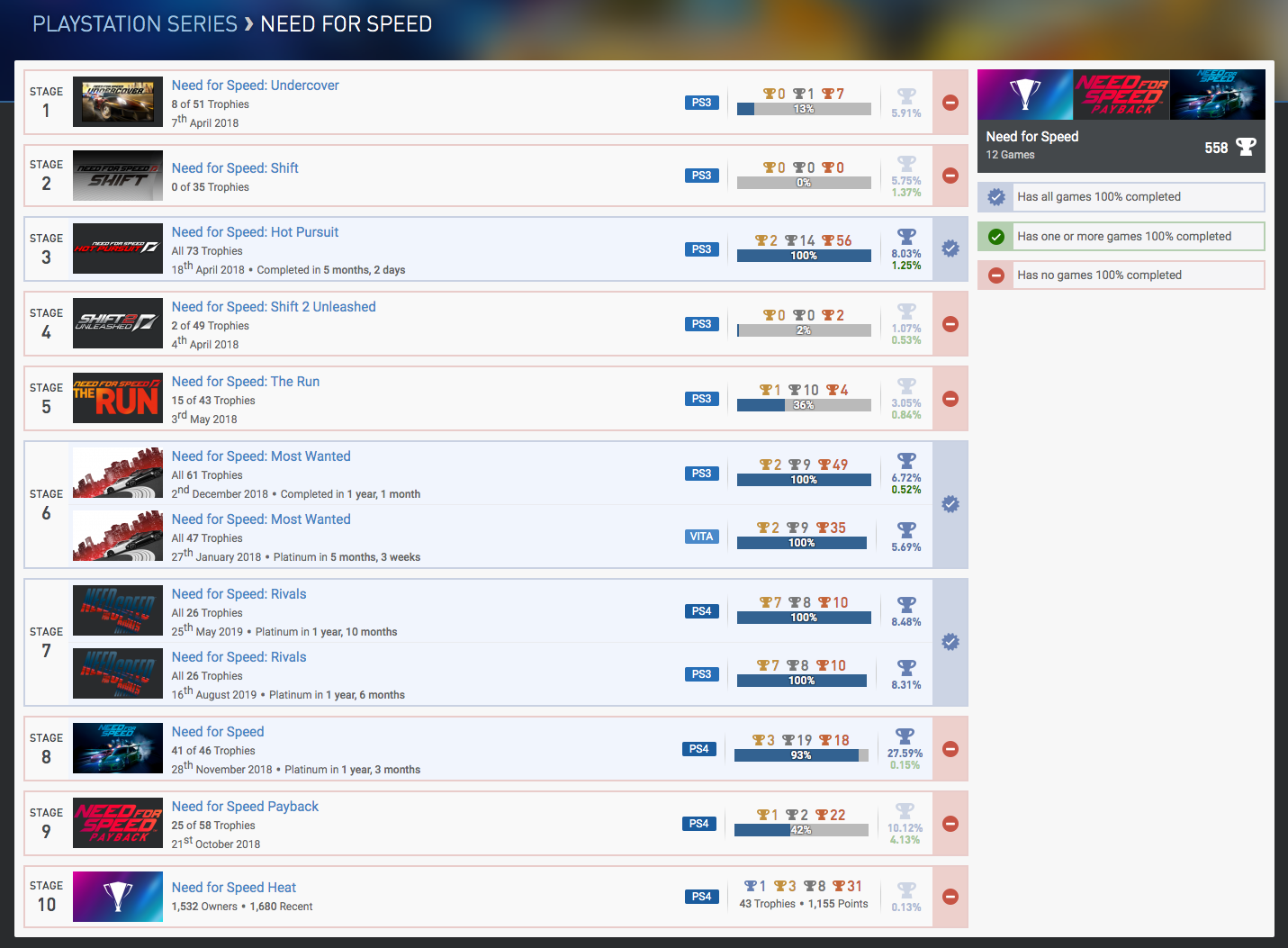Viewport: 1288px width, 948px height.
Task: Click the VITA platform tag for Most Wanted
Action: tap(702, 537)
